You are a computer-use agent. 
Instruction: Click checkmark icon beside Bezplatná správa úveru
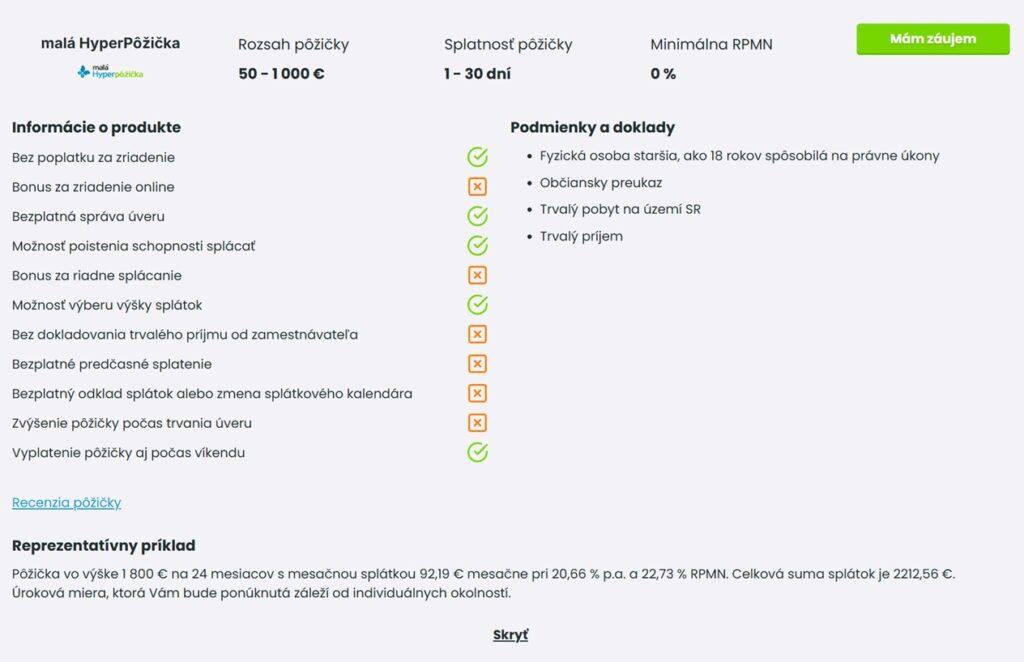pyautogui.click(x=477, y=216)
